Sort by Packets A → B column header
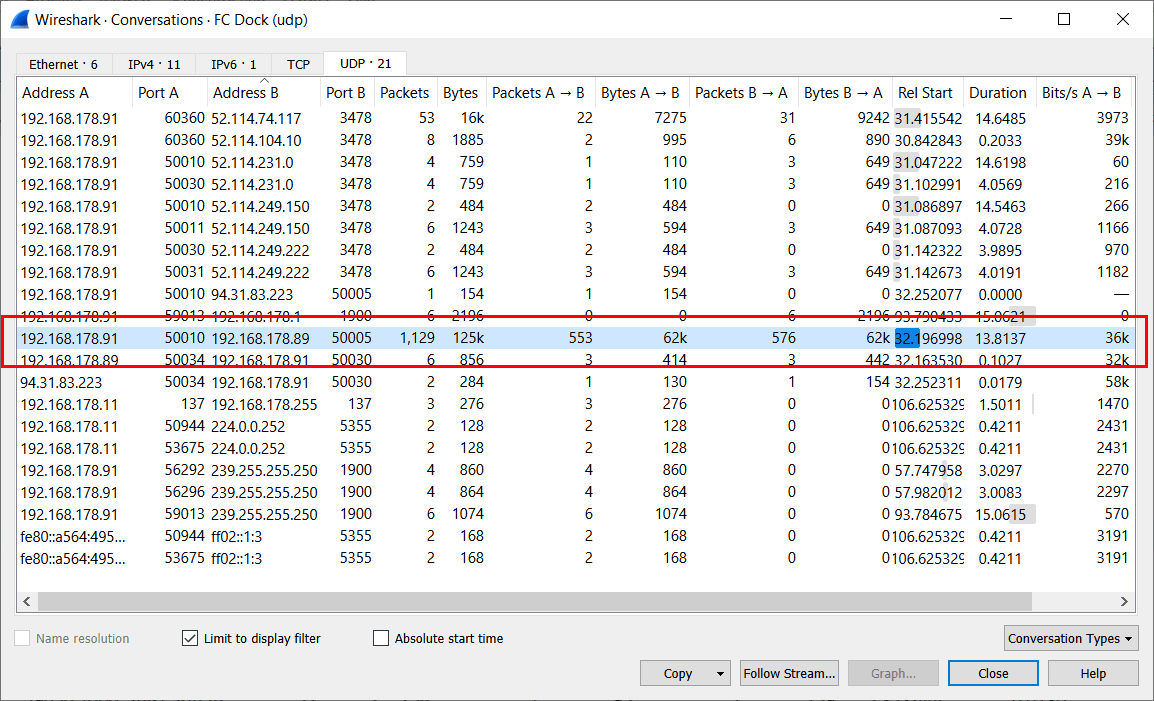 [x=540, y=93]
